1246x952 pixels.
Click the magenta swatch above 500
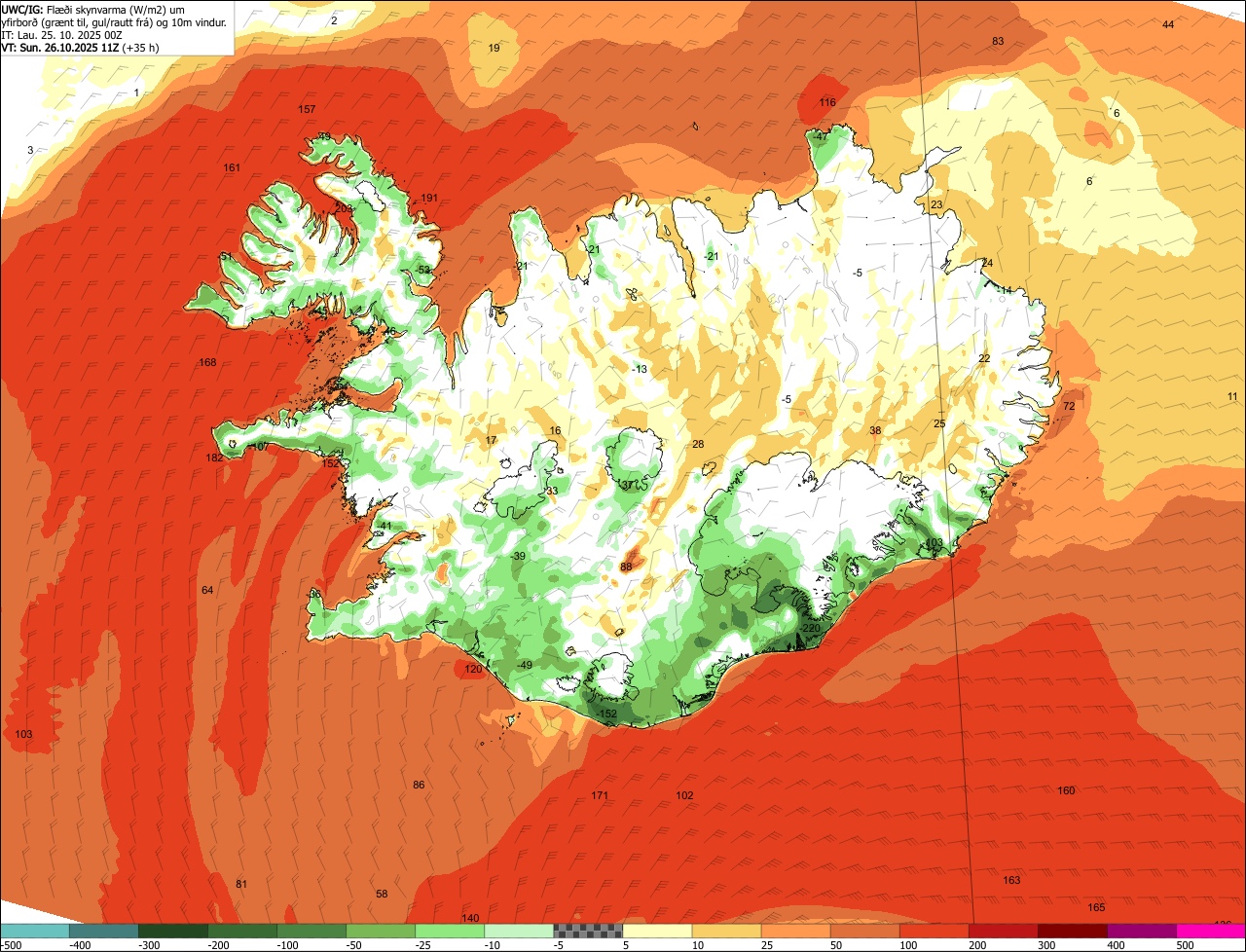[1211, 931]
